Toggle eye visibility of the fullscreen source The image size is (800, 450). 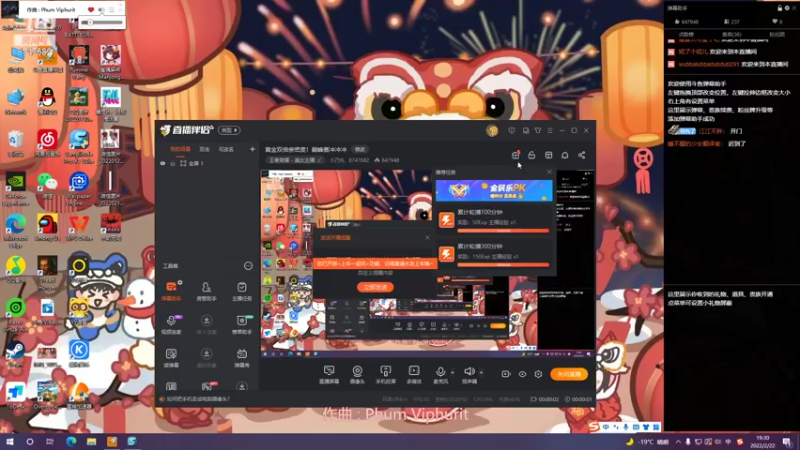[163, 163]
